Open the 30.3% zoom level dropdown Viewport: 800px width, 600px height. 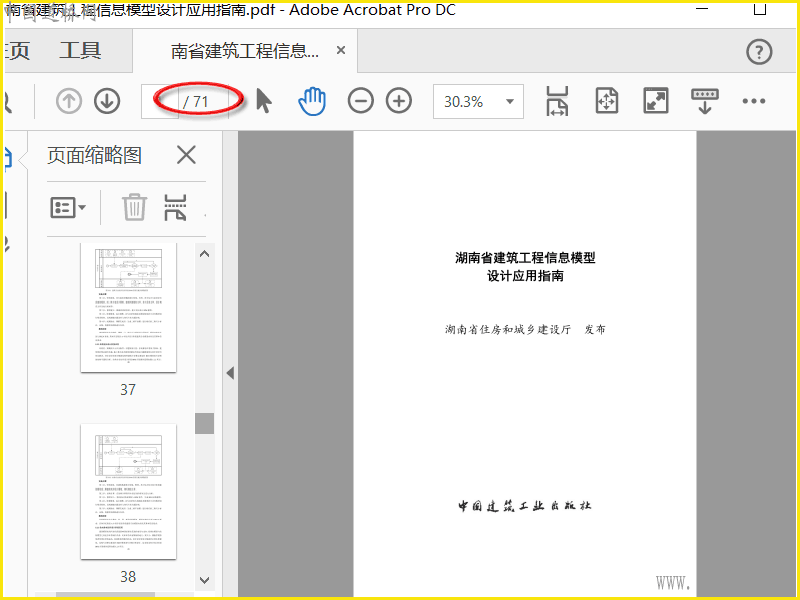[x=478, y=102]
